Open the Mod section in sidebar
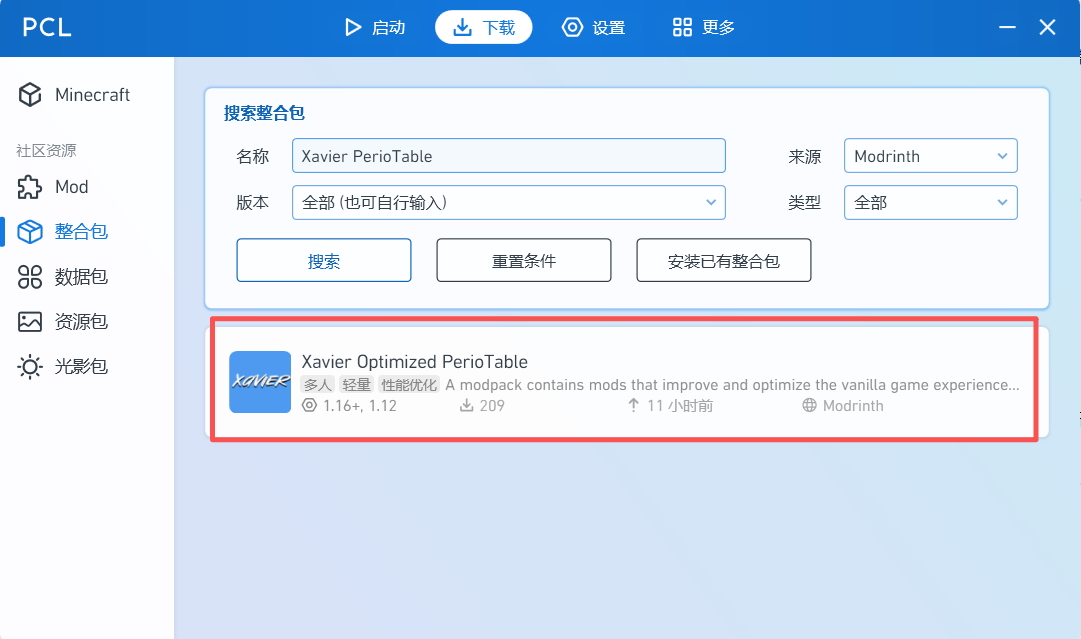 point(87,187)
